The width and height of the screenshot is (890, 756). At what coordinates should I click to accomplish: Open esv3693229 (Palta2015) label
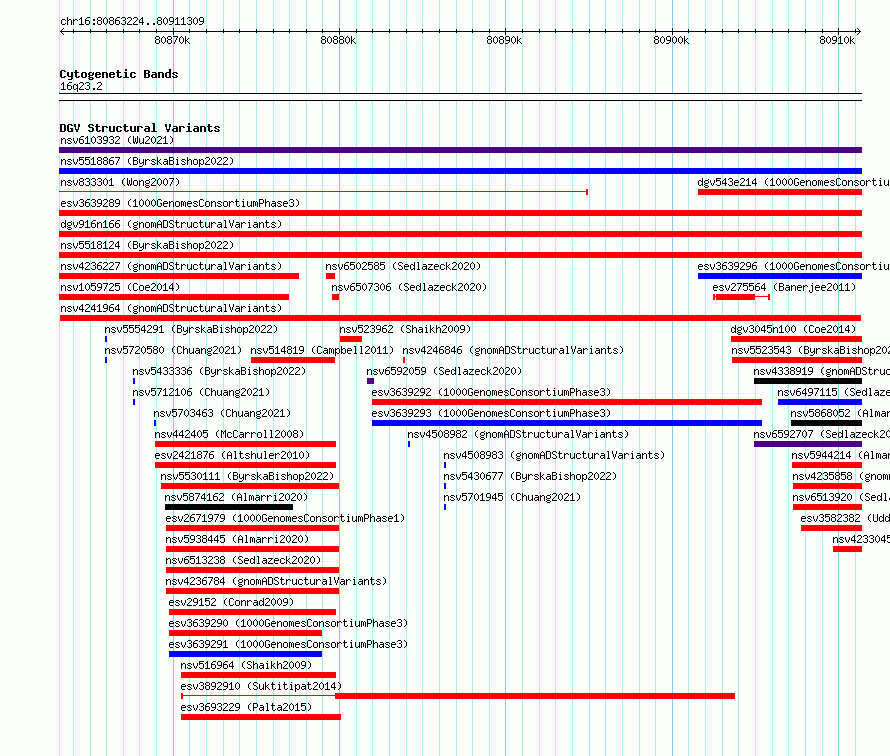coord(246,707)
